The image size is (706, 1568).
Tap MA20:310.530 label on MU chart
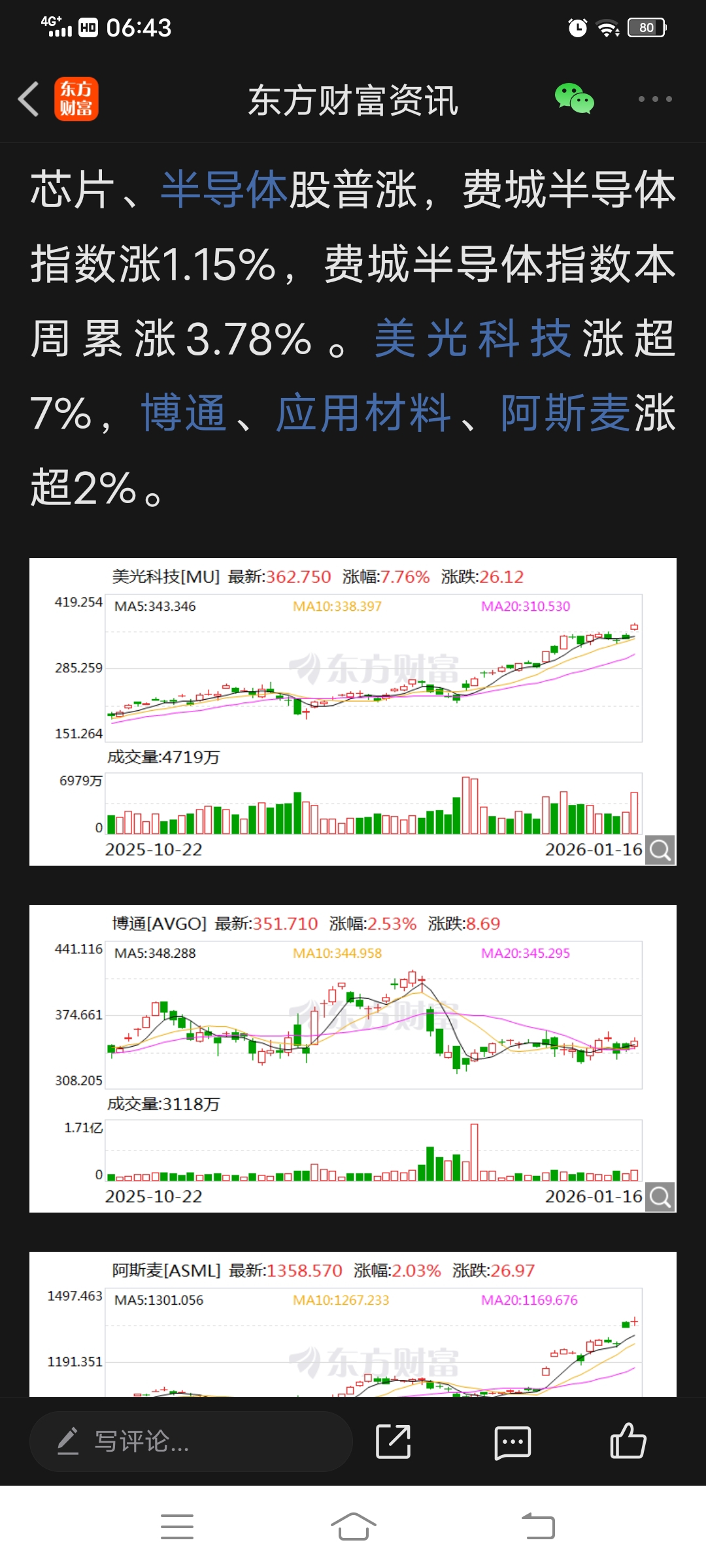[x=526, y=606]
